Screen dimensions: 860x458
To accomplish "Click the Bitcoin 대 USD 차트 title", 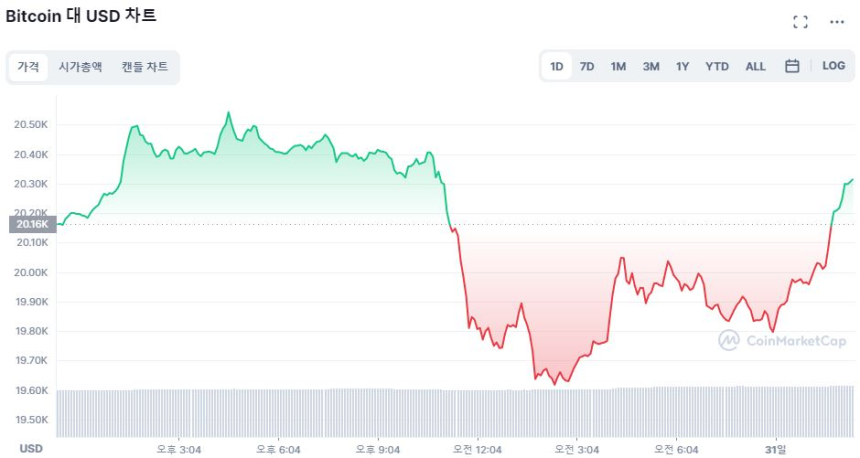I will 81,17.
